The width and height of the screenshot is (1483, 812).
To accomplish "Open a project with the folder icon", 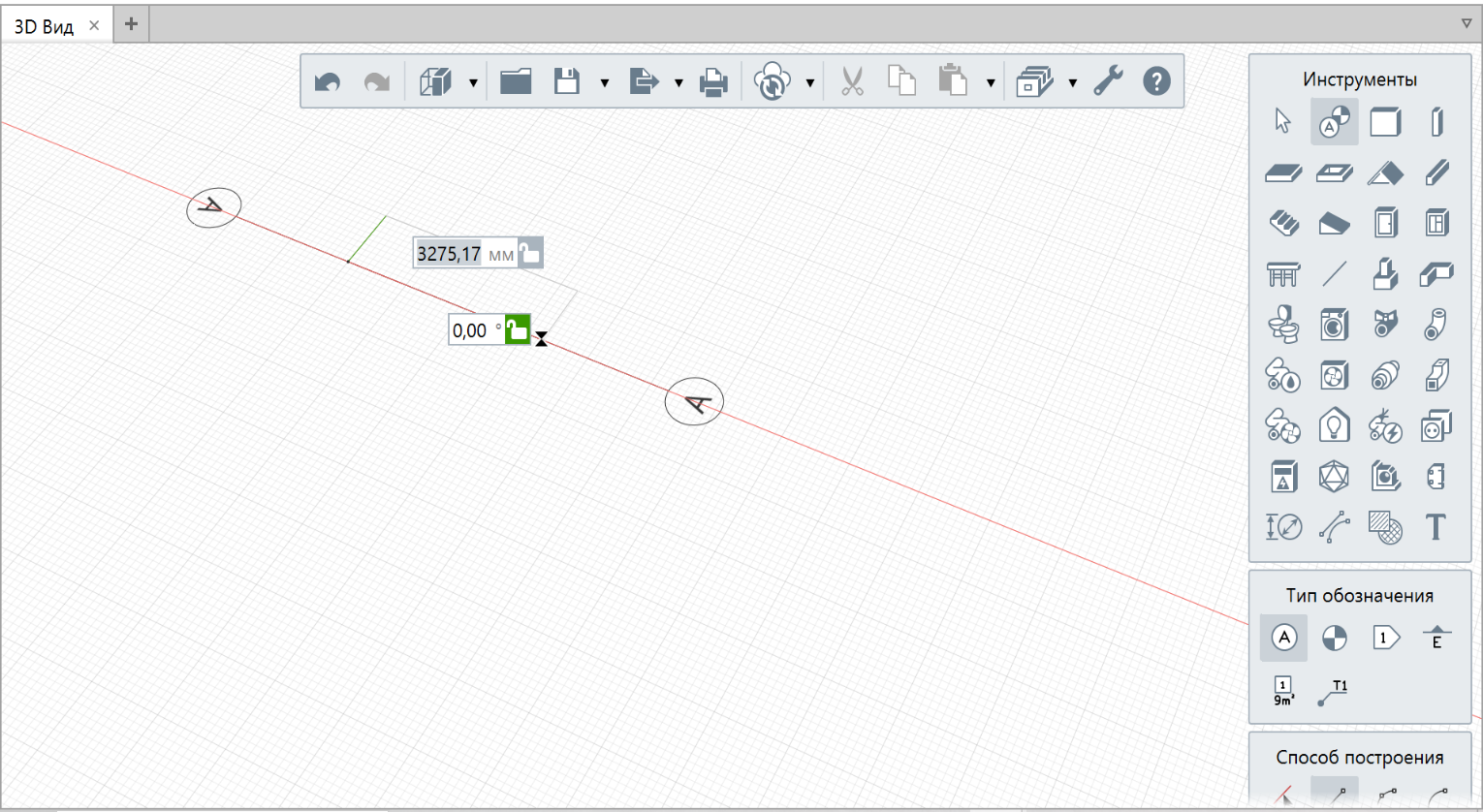I will tap(516, 81).
